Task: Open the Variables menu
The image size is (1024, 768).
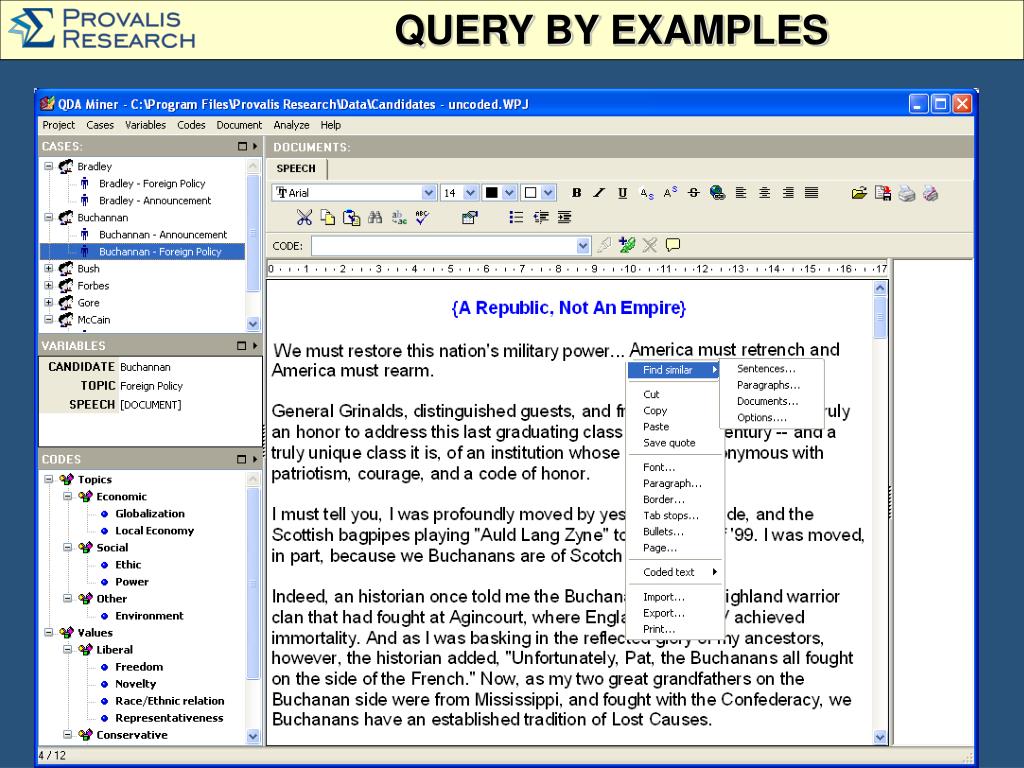Action: (146, 125)
